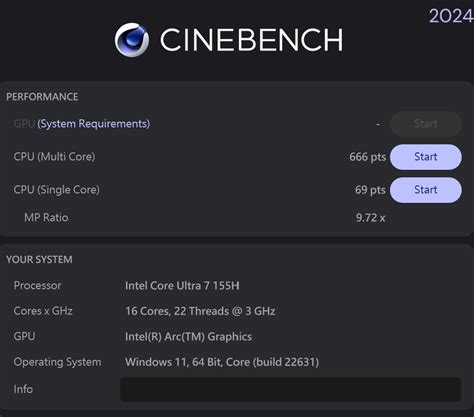Start the CPU Single Core benchmark
This screenshot has width=474, height=417.
coord(426,190)
